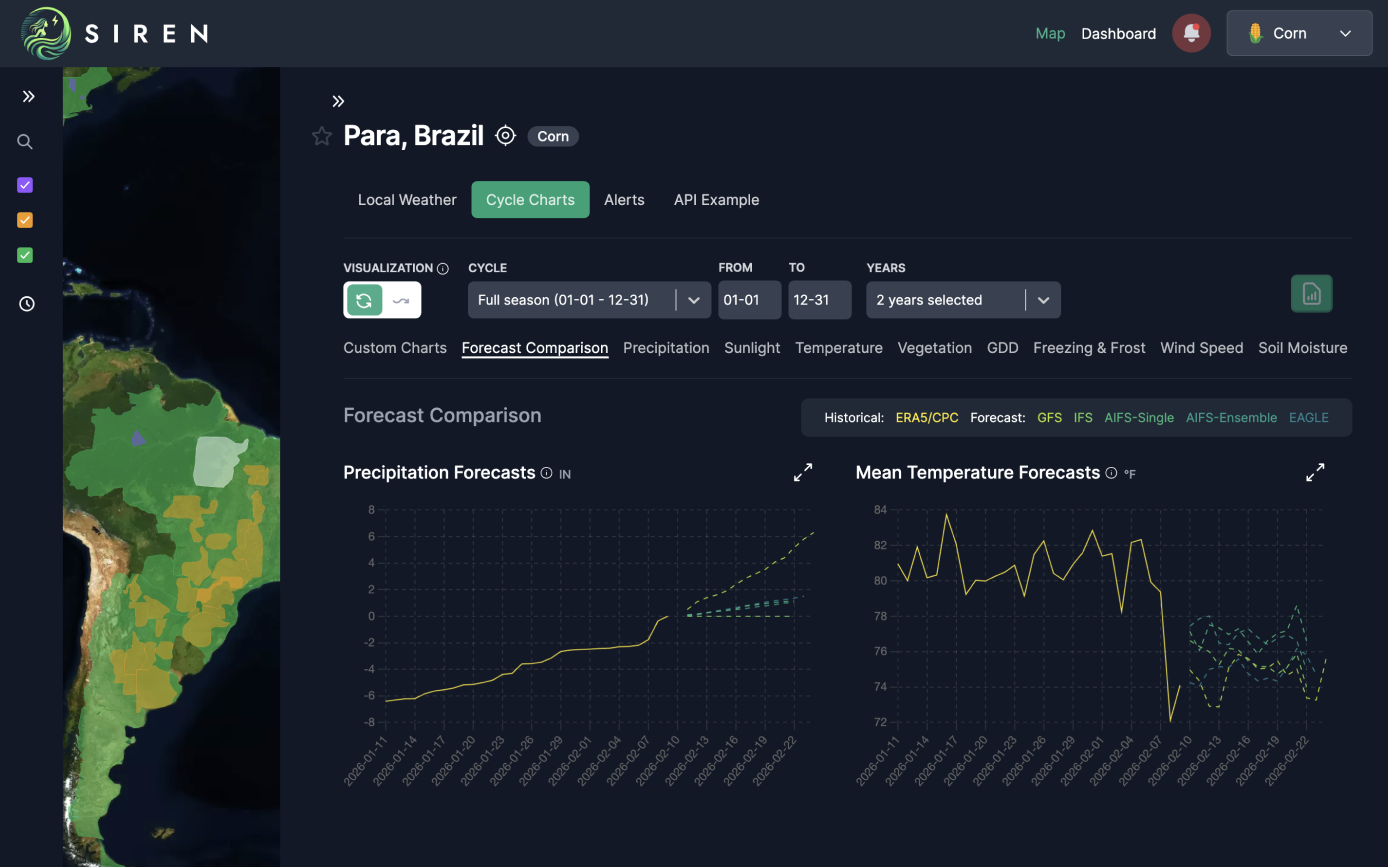Viewport: 1388px width, 867px height.
Task: Toggle the purple layer checkbox
Action: pos(26,185)
